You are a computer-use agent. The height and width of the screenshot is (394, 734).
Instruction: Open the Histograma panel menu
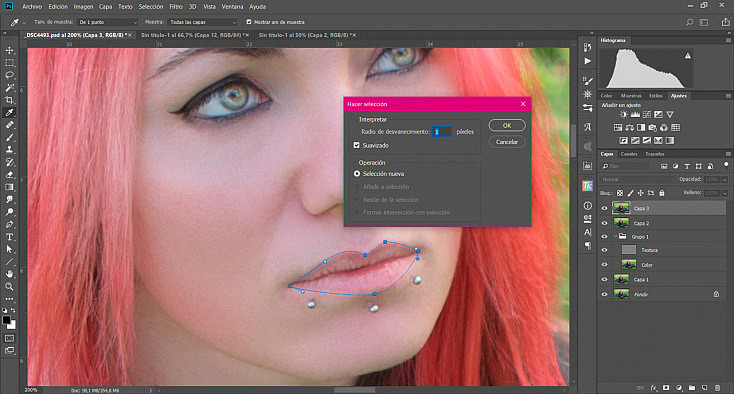point(728,41)
